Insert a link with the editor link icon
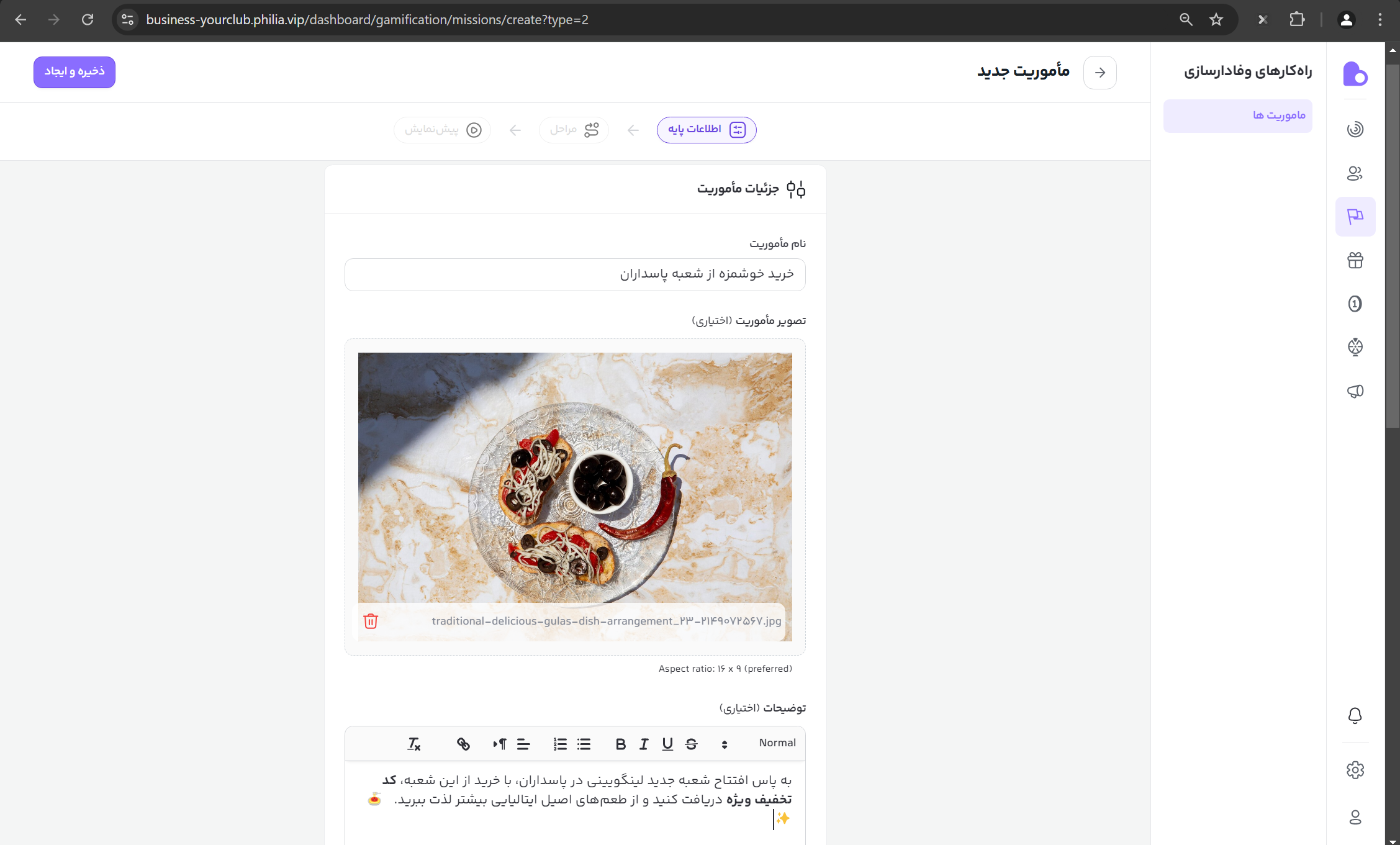Screen dimensions: 1400x845 point(463,744)
